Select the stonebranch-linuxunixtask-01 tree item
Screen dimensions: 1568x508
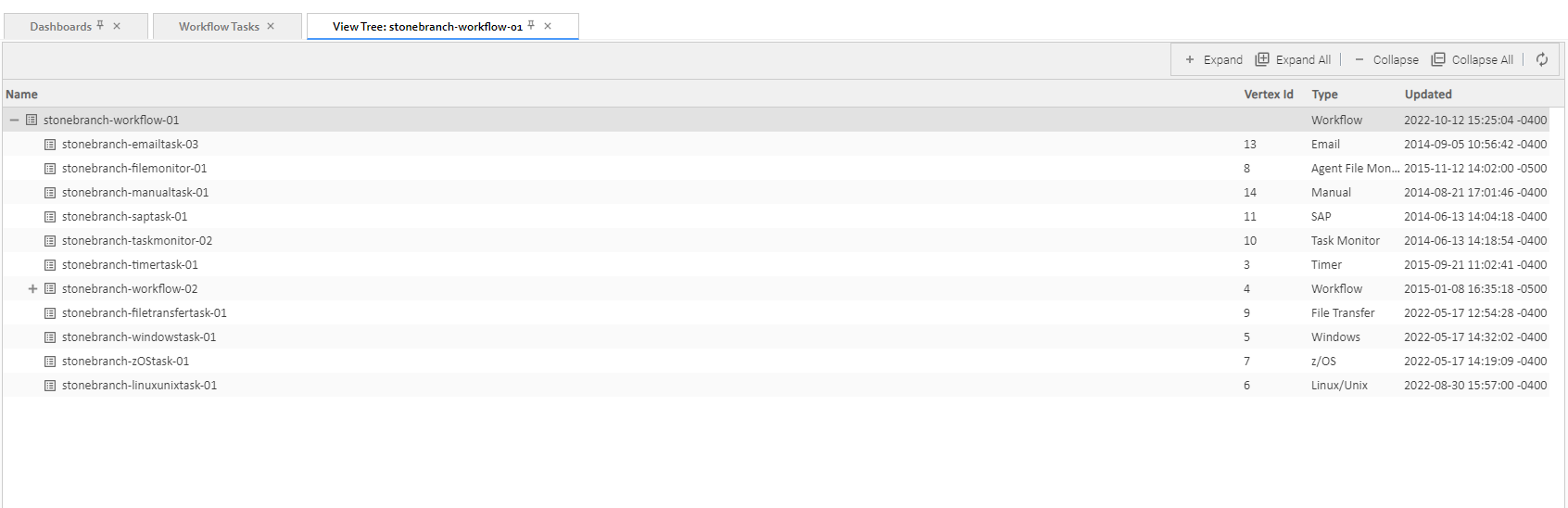click(x=139, y=386)
